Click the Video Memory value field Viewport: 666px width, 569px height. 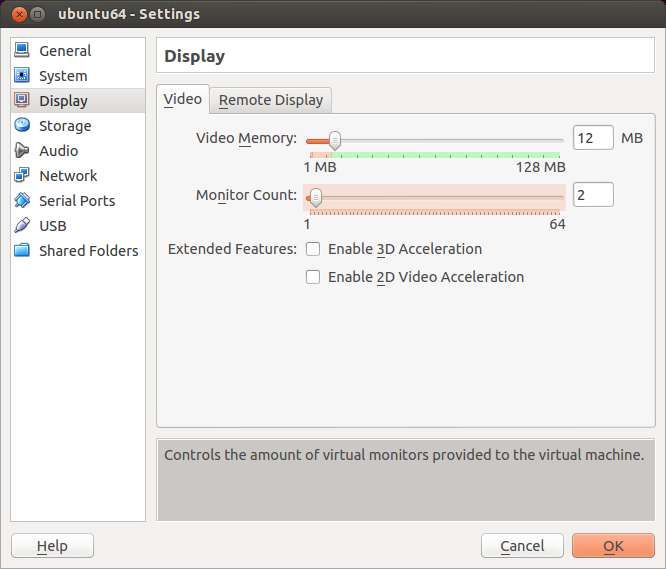(x=593, y=138)
